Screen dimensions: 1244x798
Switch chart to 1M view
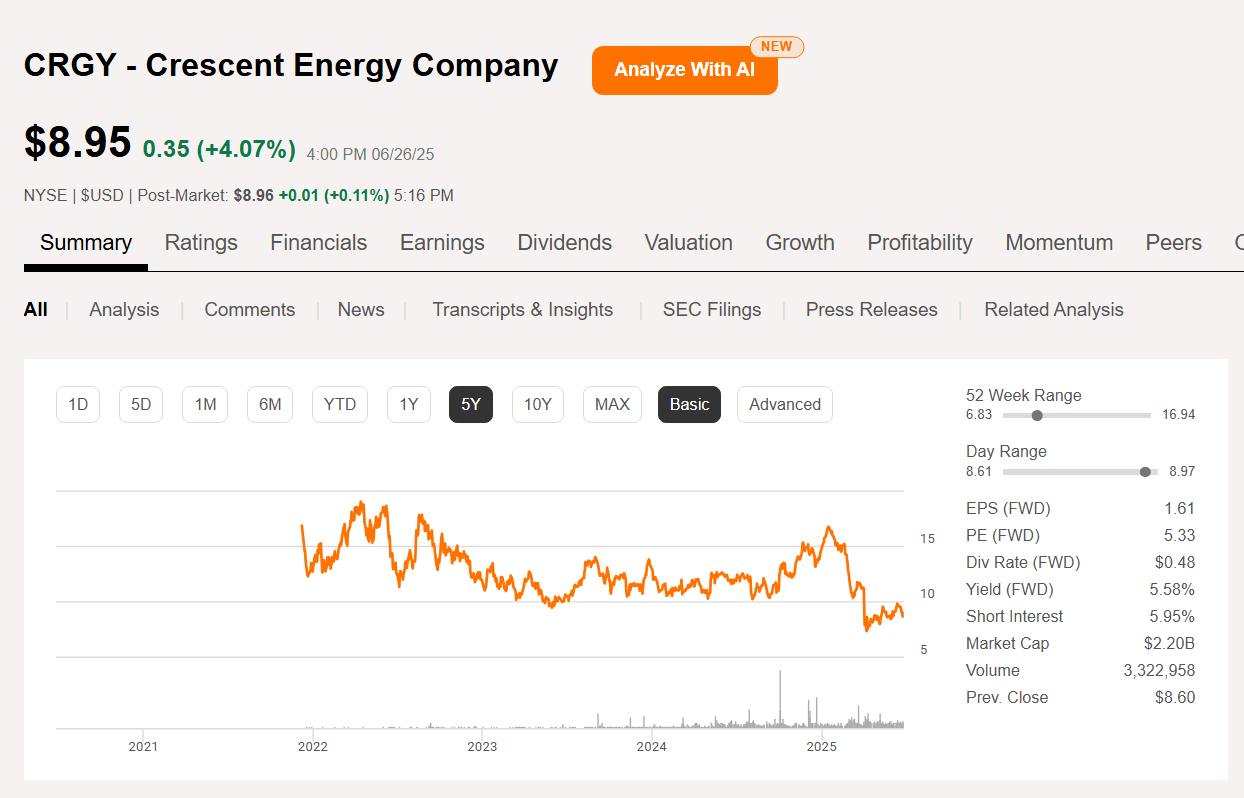[204, 404]
